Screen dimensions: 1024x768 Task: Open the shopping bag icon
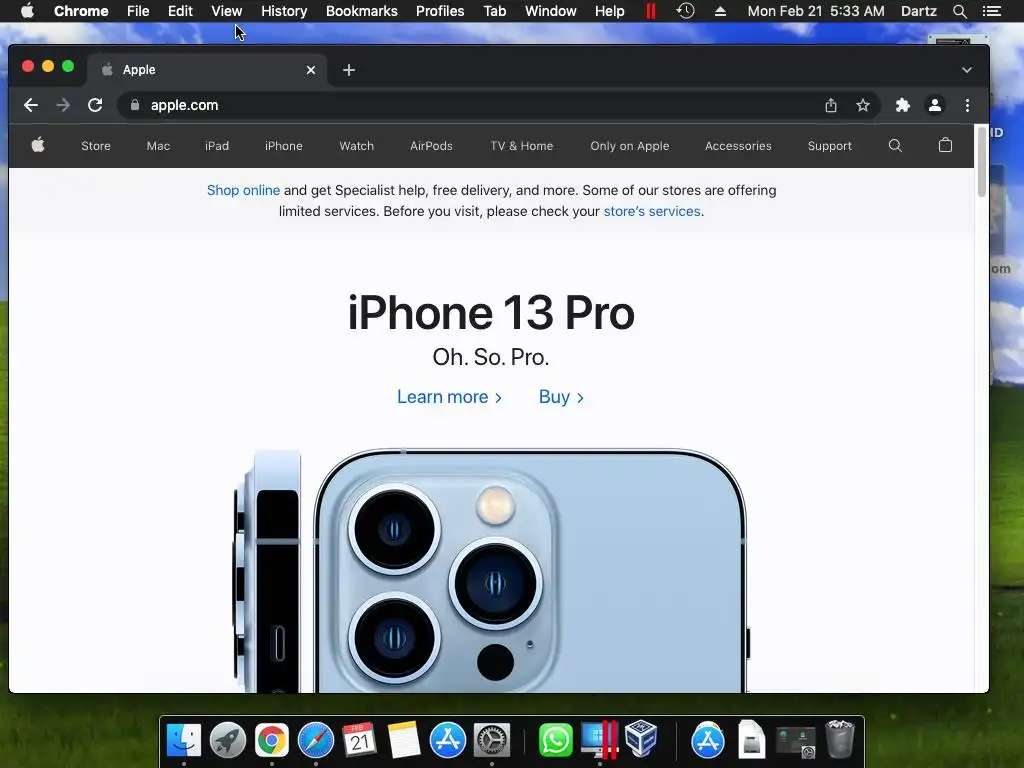[945, 145]
